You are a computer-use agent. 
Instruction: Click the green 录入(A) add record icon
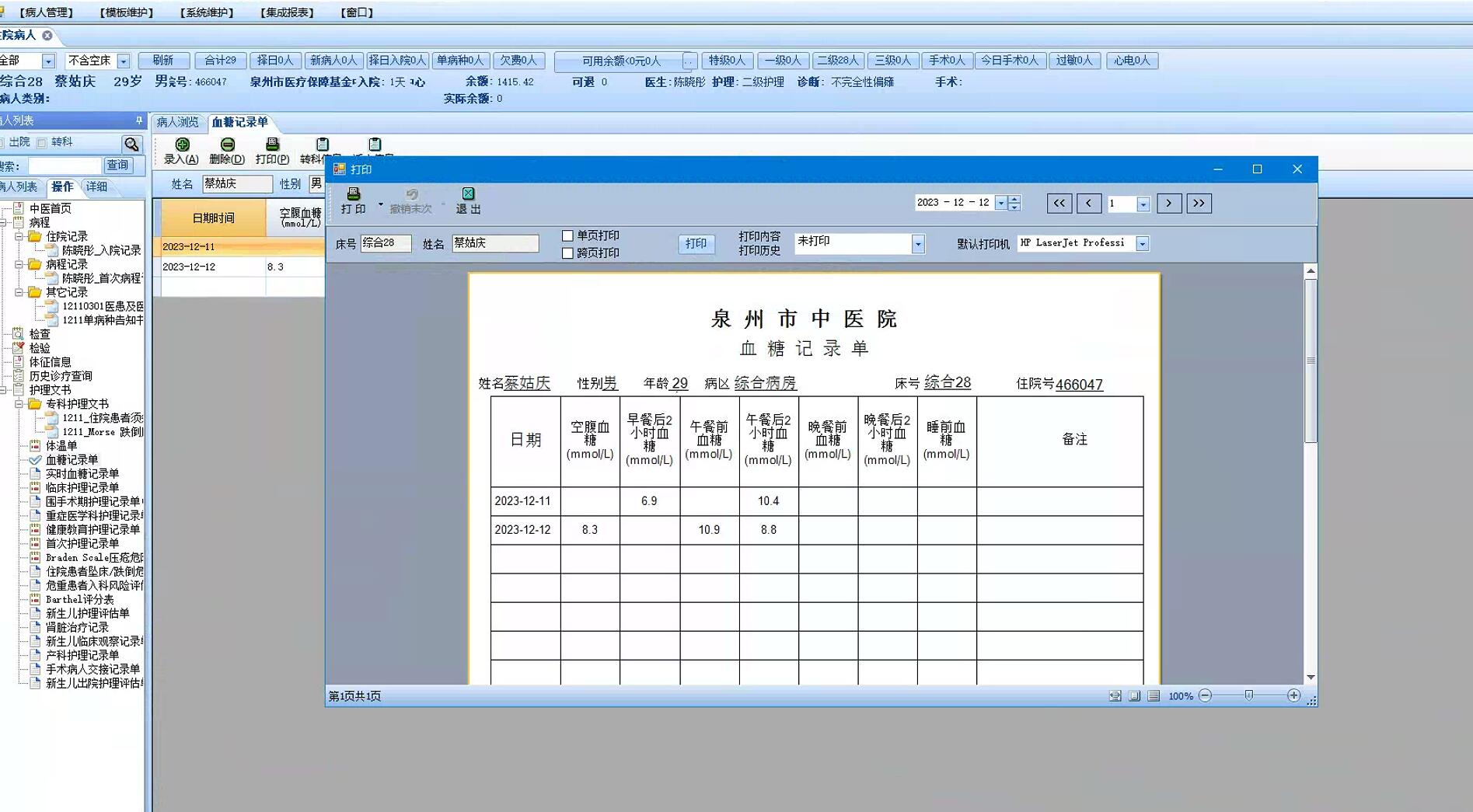[x=182, y=145]
